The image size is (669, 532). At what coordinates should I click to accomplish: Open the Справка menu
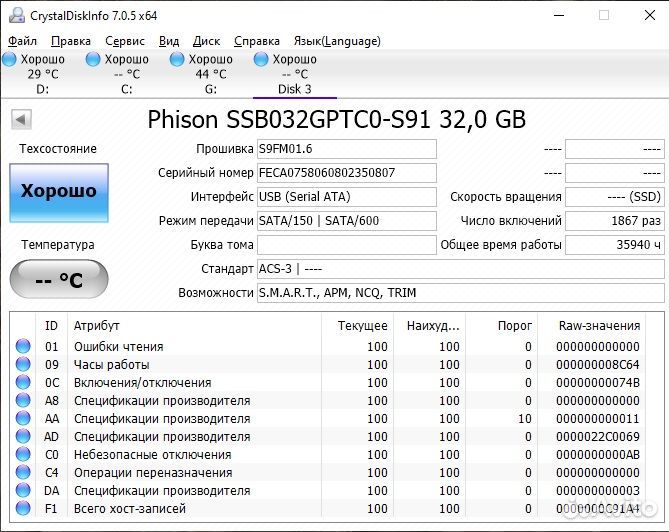click(257, 41)
